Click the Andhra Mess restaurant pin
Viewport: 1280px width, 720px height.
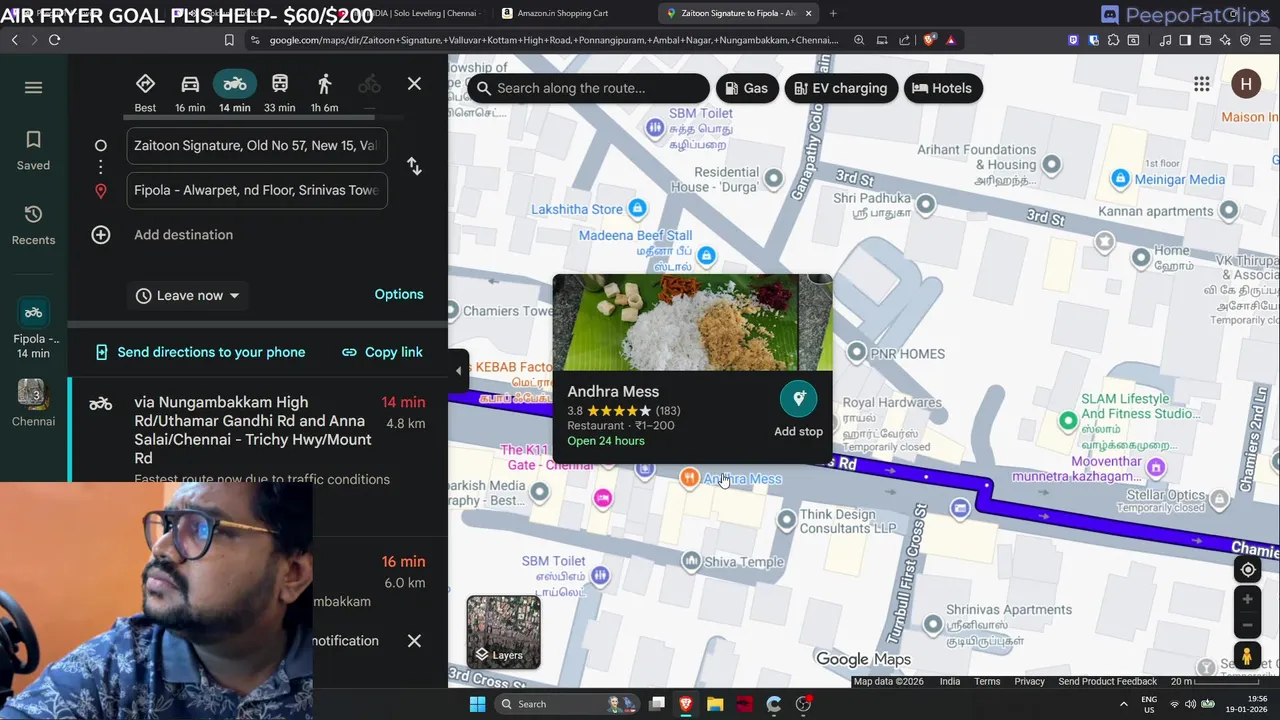pyautogui.click(x=689, y=478)
